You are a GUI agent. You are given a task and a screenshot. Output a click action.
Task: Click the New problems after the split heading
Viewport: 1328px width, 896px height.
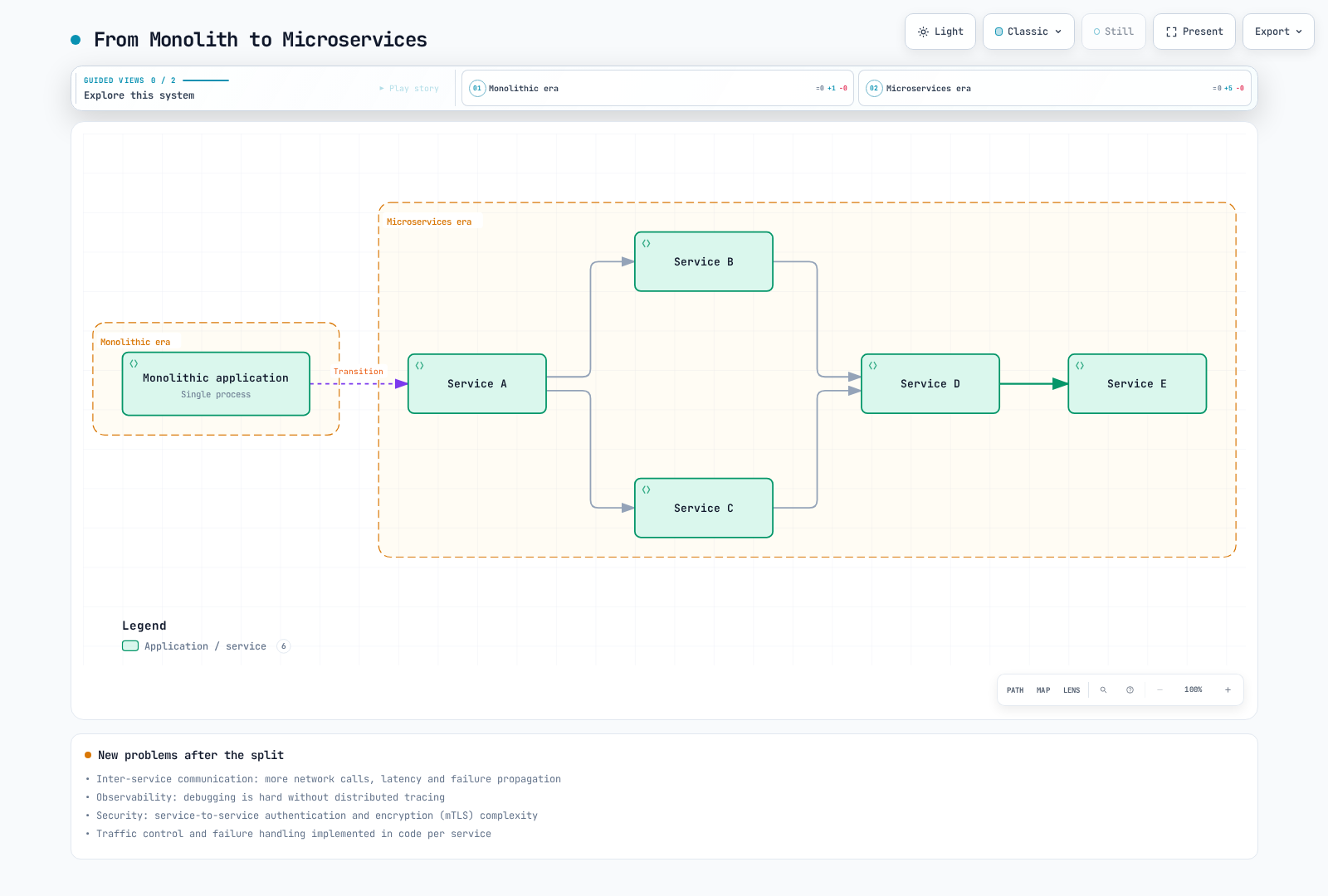[x=191, y=755]
